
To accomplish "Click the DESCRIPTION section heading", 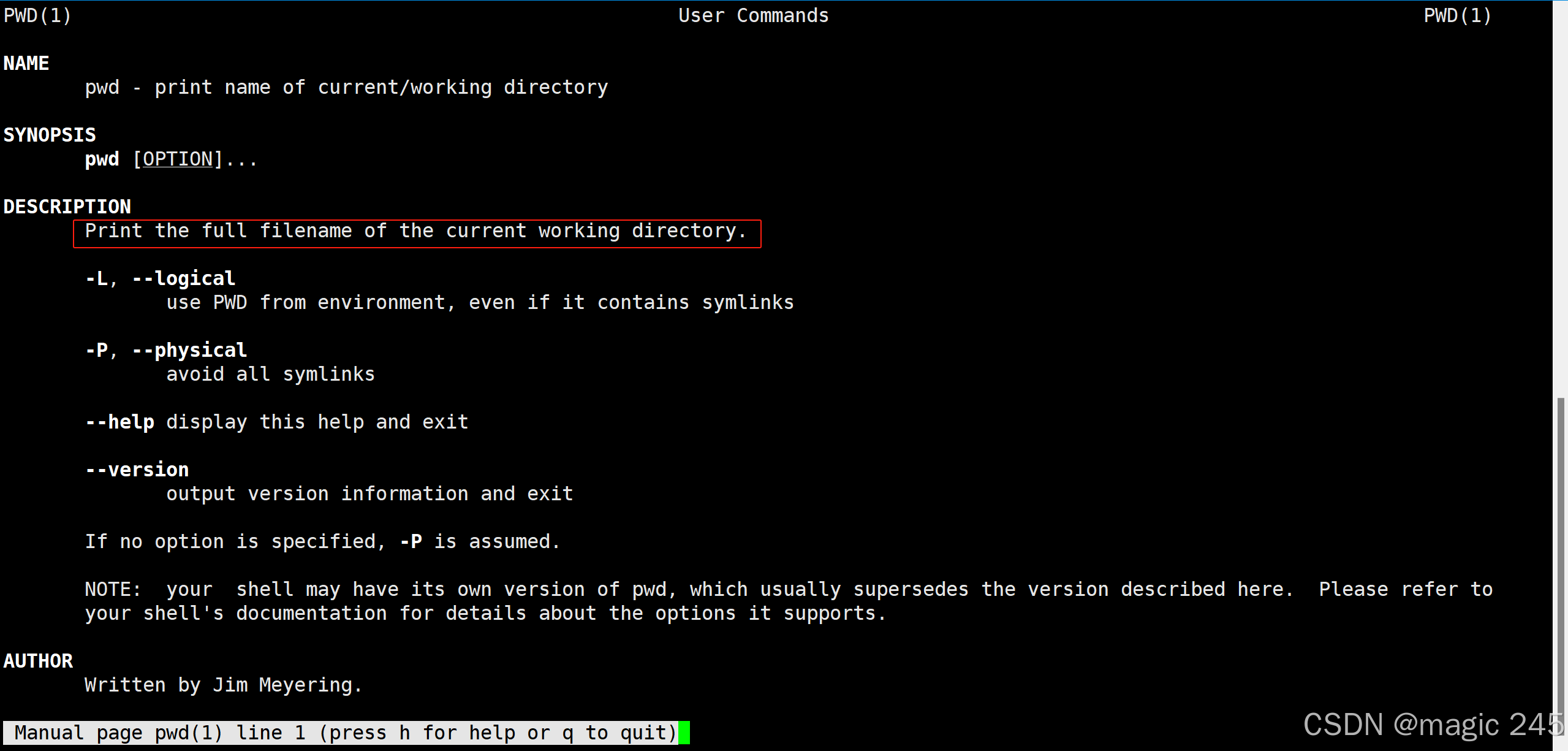I will pyautogui.click(x=67, y=207).
